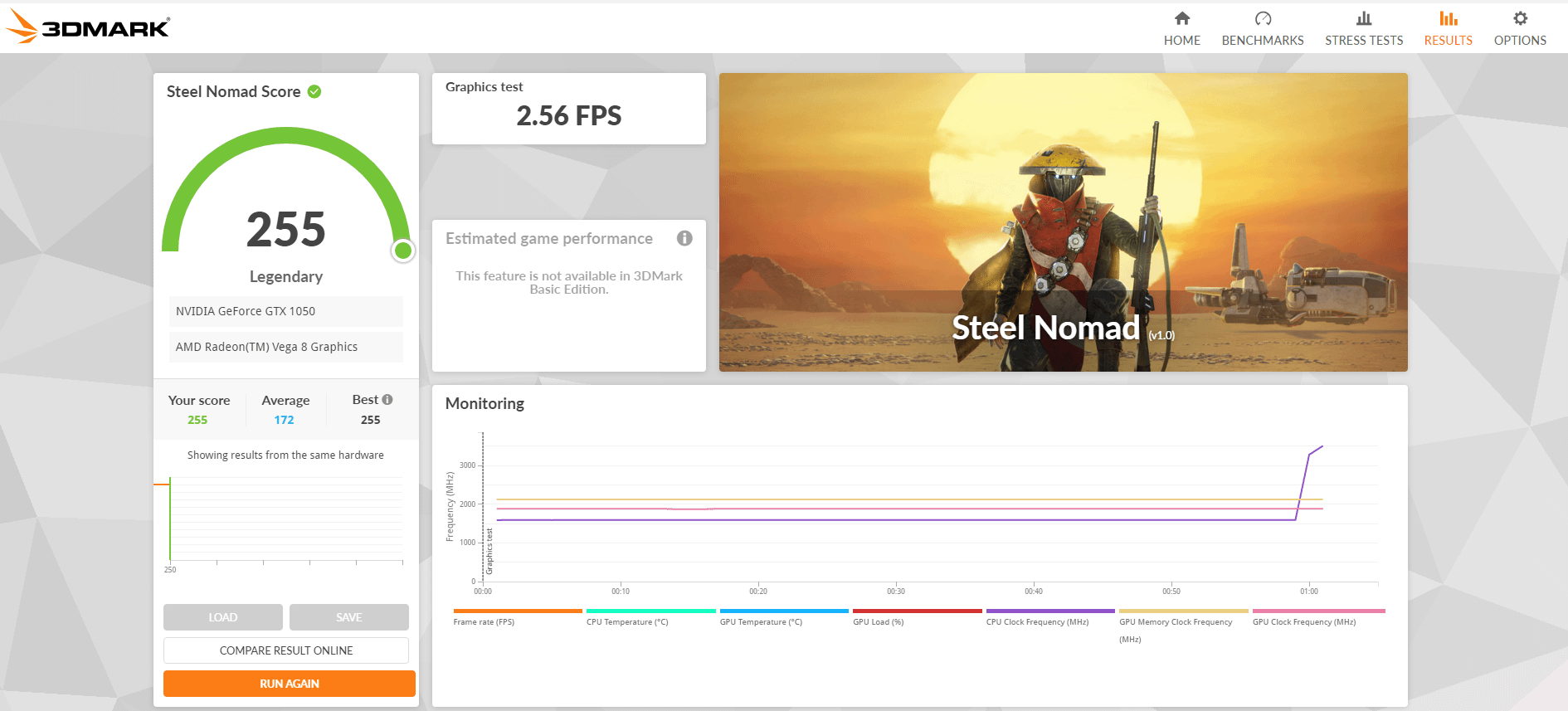Click the info icon next to Best
This screenshot has height=711, width=1568.
pos(387,400)
